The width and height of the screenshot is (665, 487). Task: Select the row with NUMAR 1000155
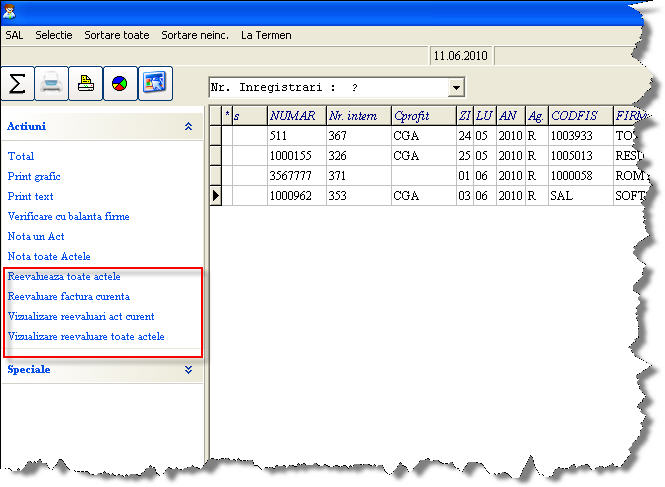[297, 156]
